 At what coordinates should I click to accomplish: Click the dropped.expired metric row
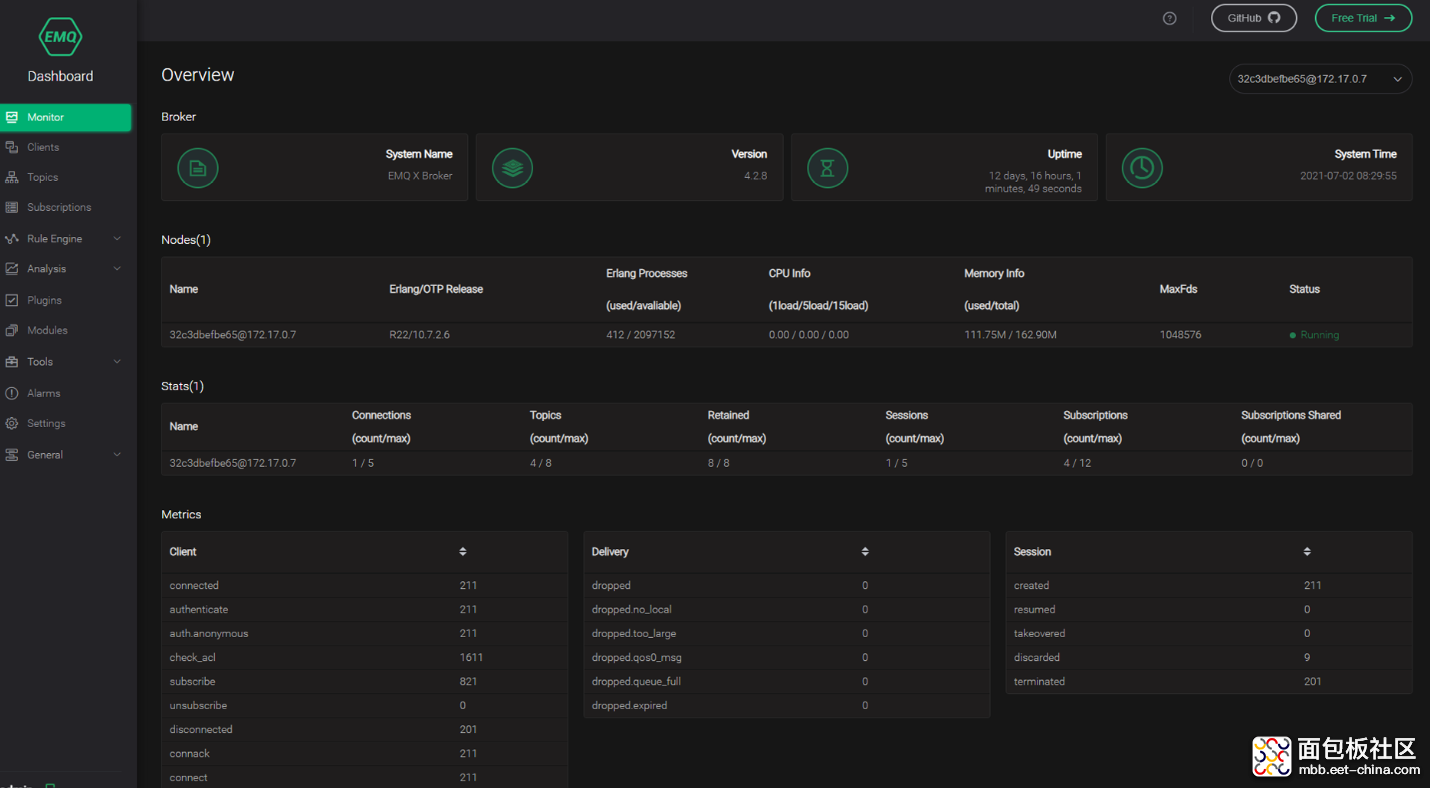point(786,705)
